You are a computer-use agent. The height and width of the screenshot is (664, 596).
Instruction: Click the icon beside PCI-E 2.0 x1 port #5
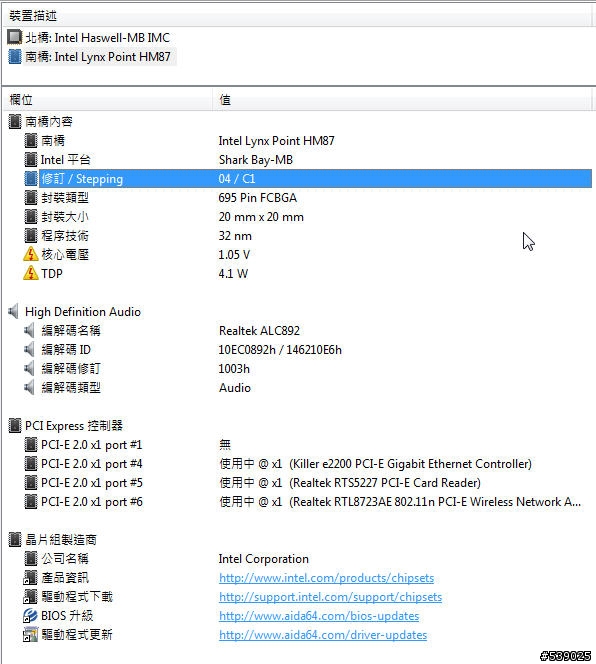30,483
